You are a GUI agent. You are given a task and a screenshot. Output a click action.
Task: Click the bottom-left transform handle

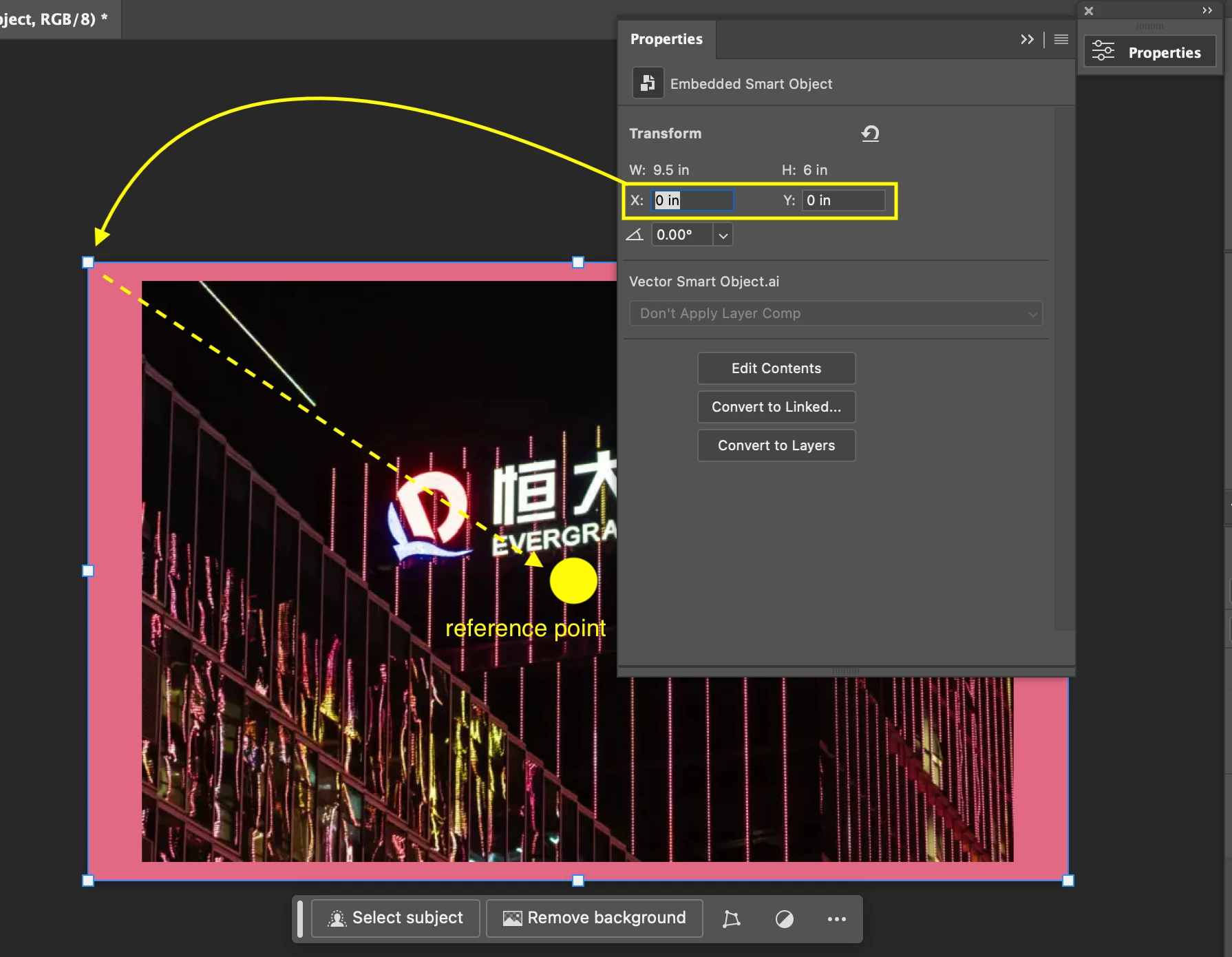coord(88,881)
